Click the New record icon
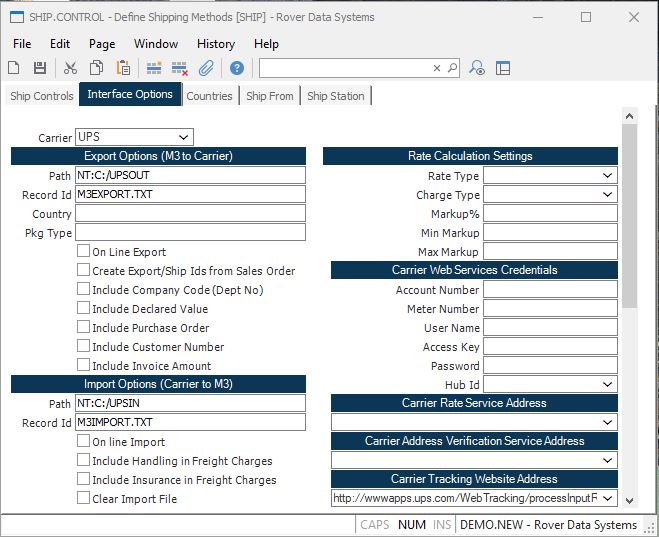Screen dimensions: 659x537 click(14, 68)
